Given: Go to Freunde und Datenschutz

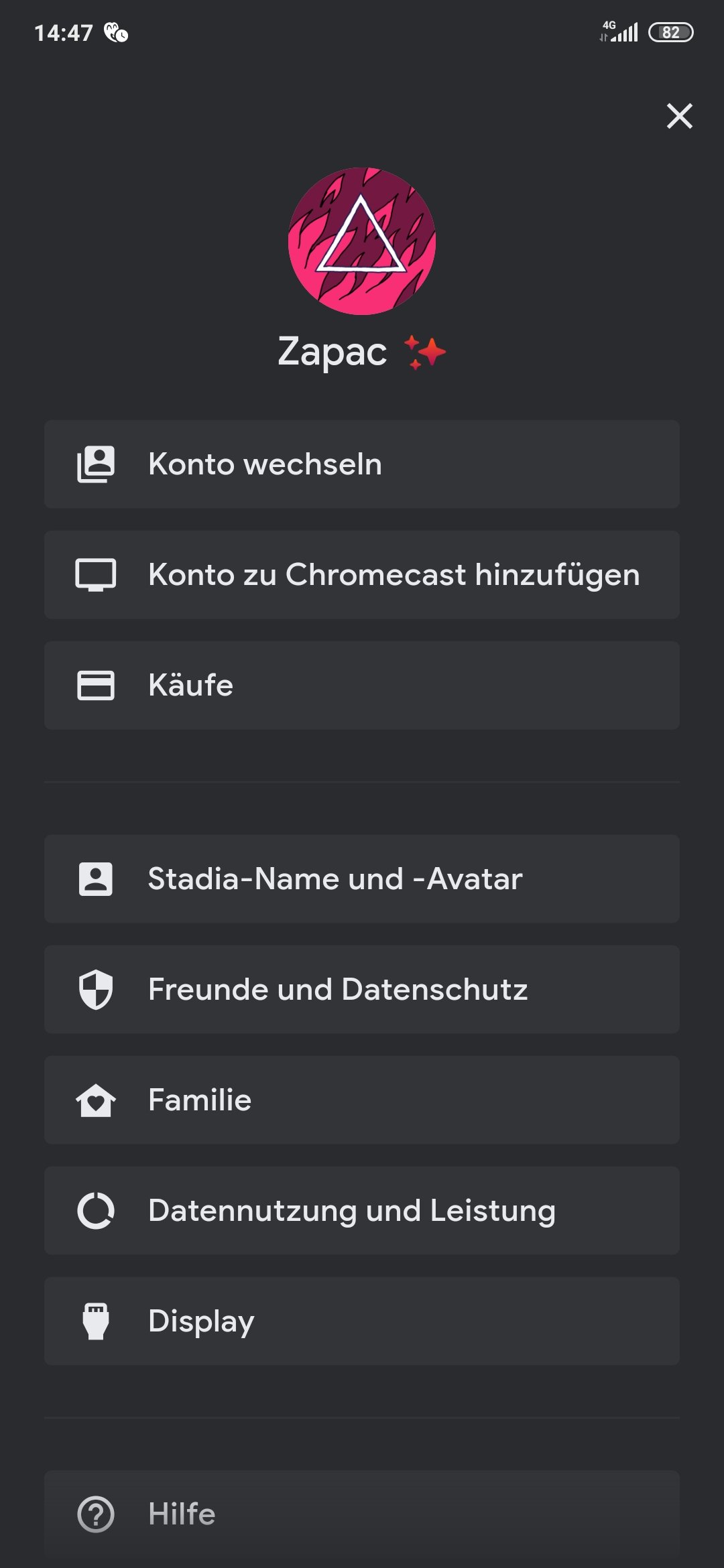Looking at the screenshot, I should pos(338,990).
